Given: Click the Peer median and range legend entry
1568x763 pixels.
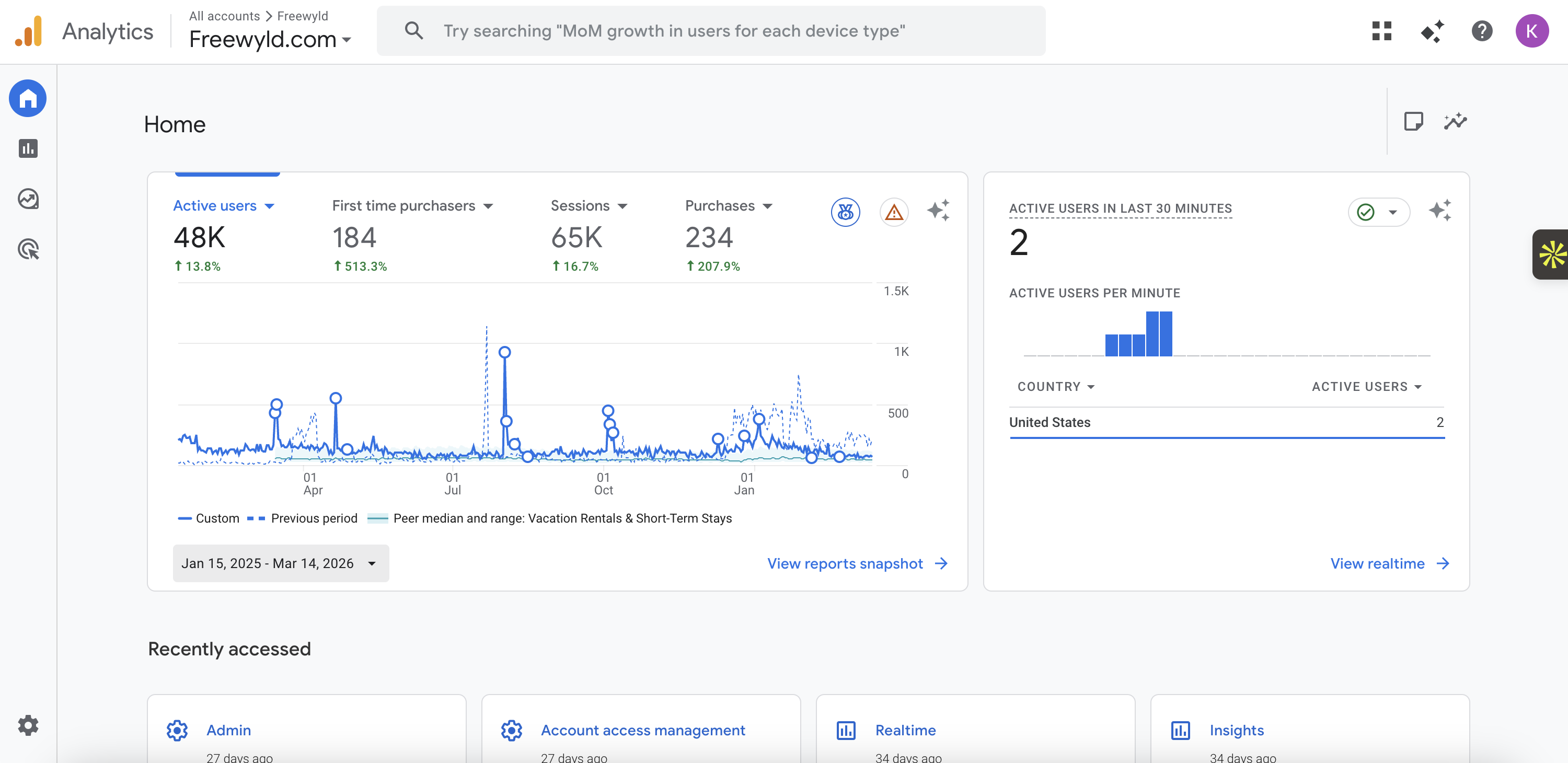Looking at the screenshot, I should tap(550, 518).
